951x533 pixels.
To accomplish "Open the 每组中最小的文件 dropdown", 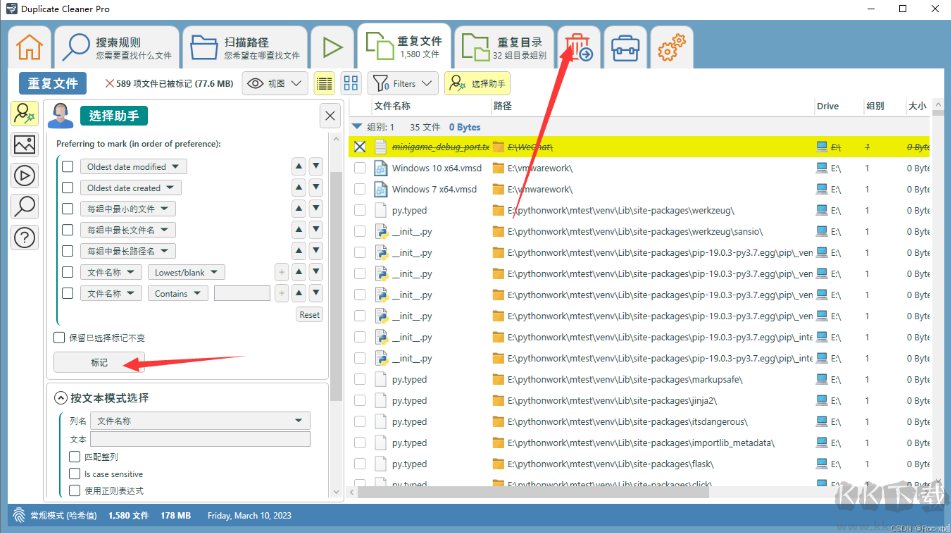I will coord(127,209).
